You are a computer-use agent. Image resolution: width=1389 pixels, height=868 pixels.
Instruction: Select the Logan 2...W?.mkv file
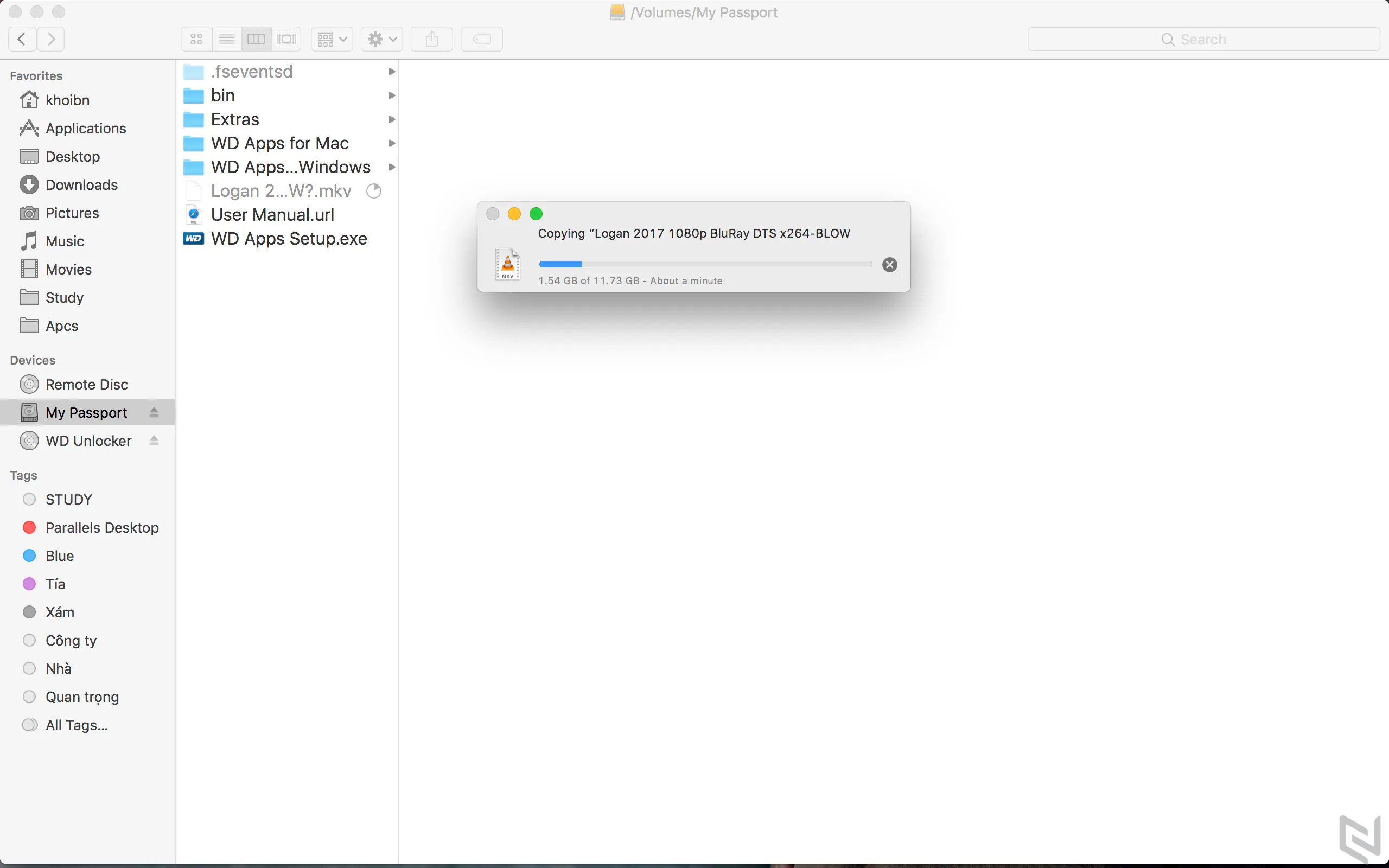tap(287, 190)
